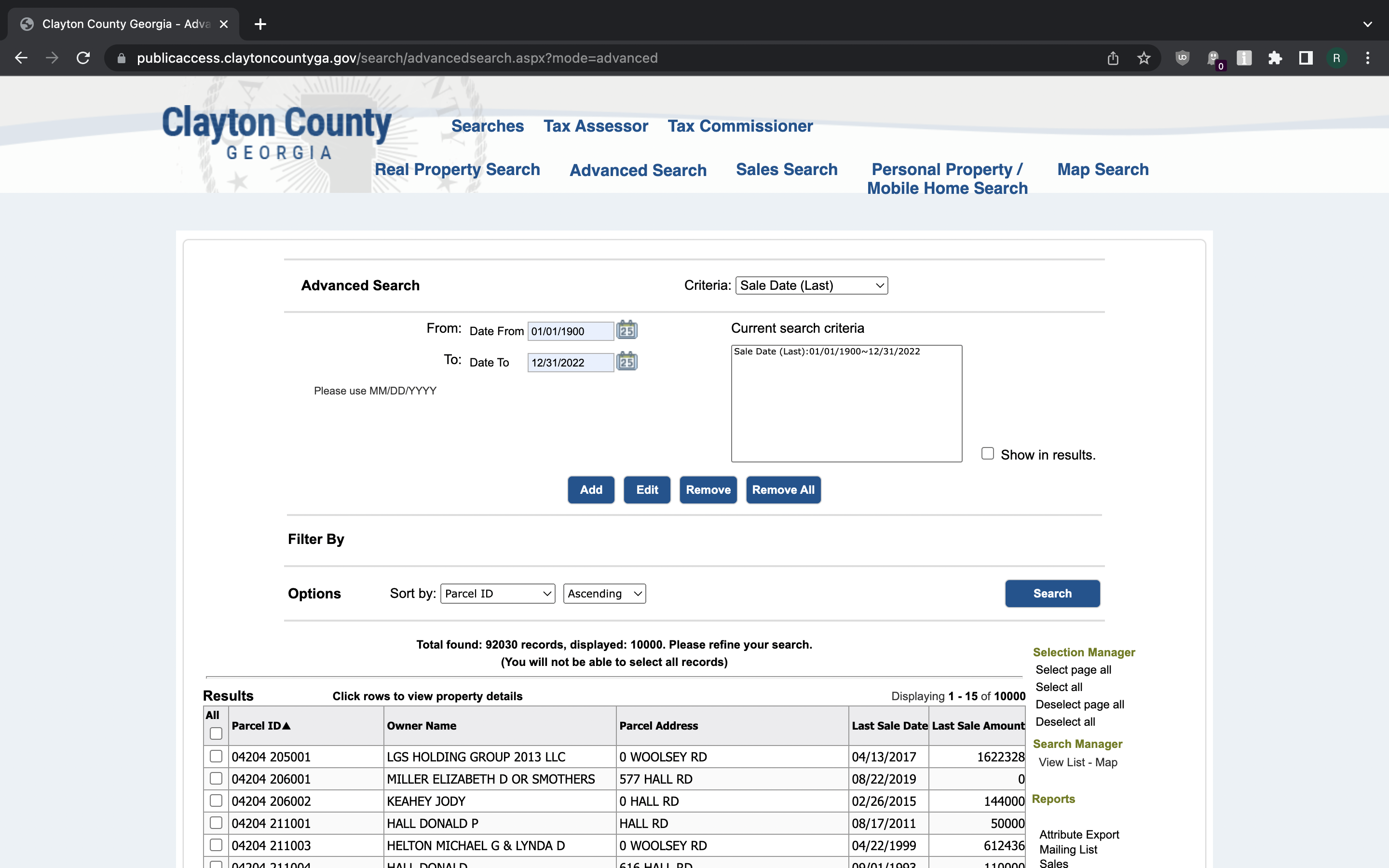
Task: Bookmark this page with the star icon
Action: click(1144, 58)
